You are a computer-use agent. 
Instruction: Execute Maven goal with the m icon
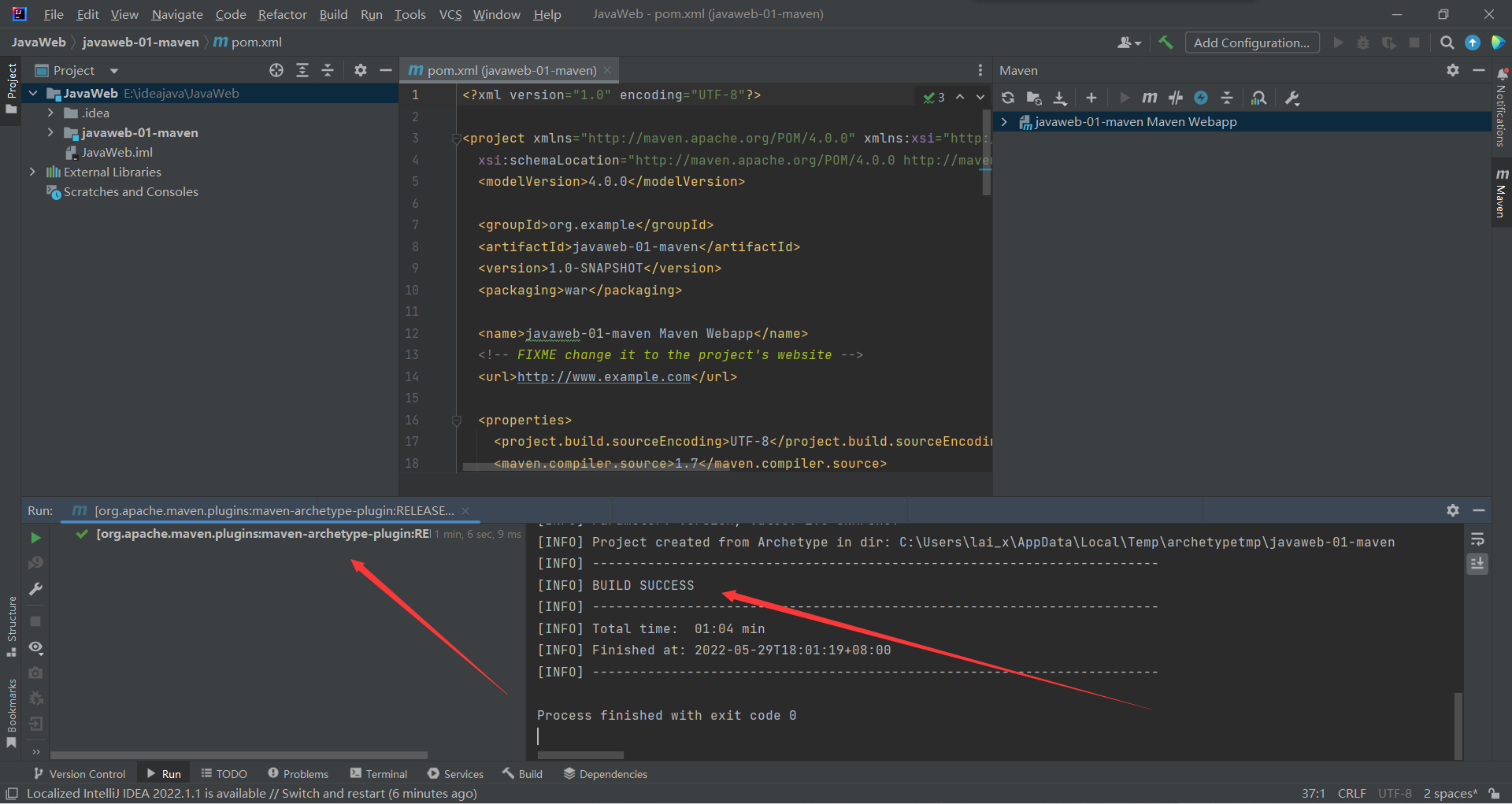coord(1150,98)
